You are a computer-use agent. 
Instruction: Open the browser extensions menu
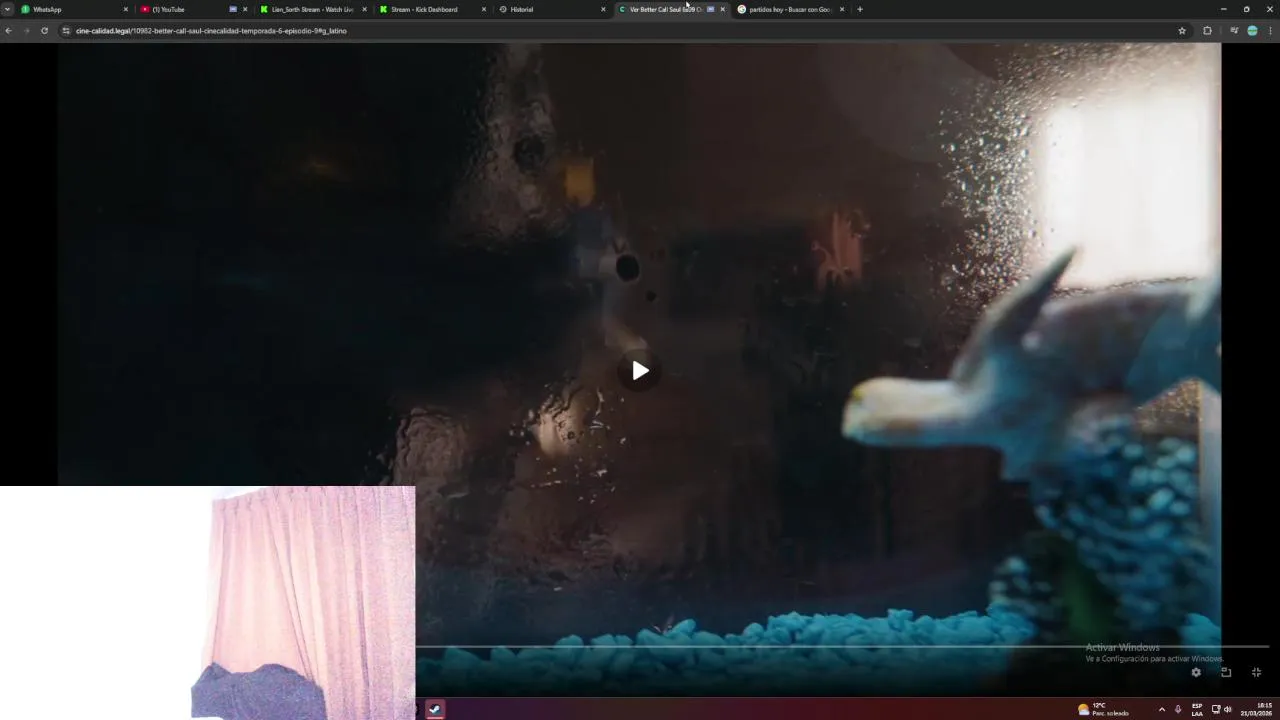pyautogui.click(x=1207, y=31)
